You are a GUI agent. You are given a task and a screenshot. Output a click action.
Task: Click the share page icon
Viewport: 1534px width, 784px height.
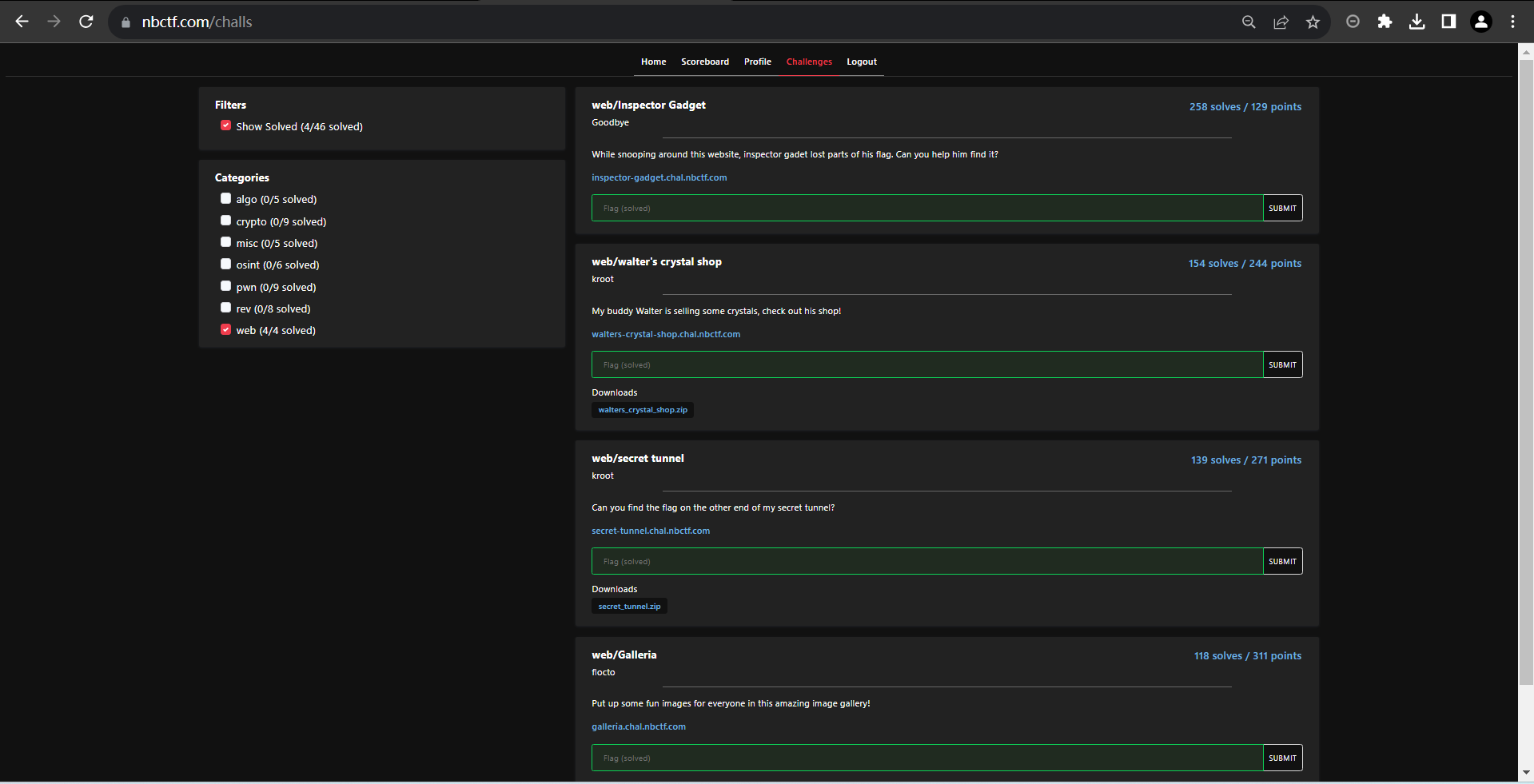1281,22
